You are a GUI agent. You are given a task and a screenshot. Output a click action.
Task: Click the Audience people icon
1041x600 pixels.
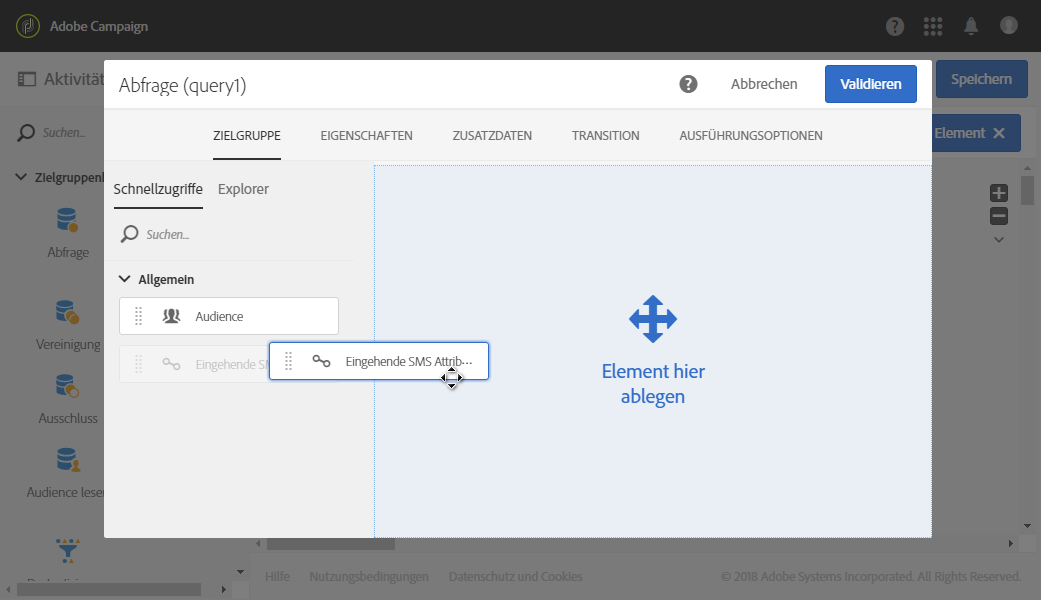point(171,316)
